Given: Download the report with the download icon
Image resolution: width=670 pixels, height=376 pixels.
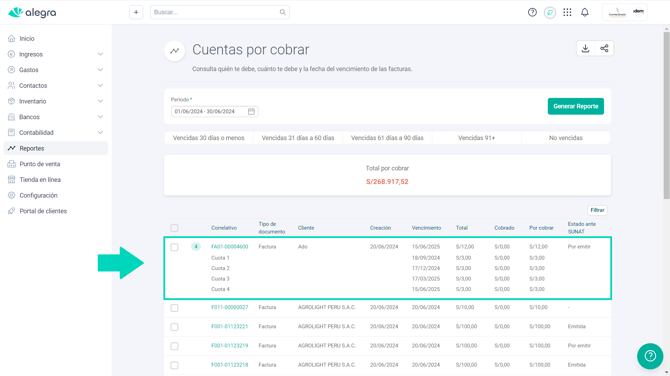Looking at the screenshot, I should click(585, 48).
